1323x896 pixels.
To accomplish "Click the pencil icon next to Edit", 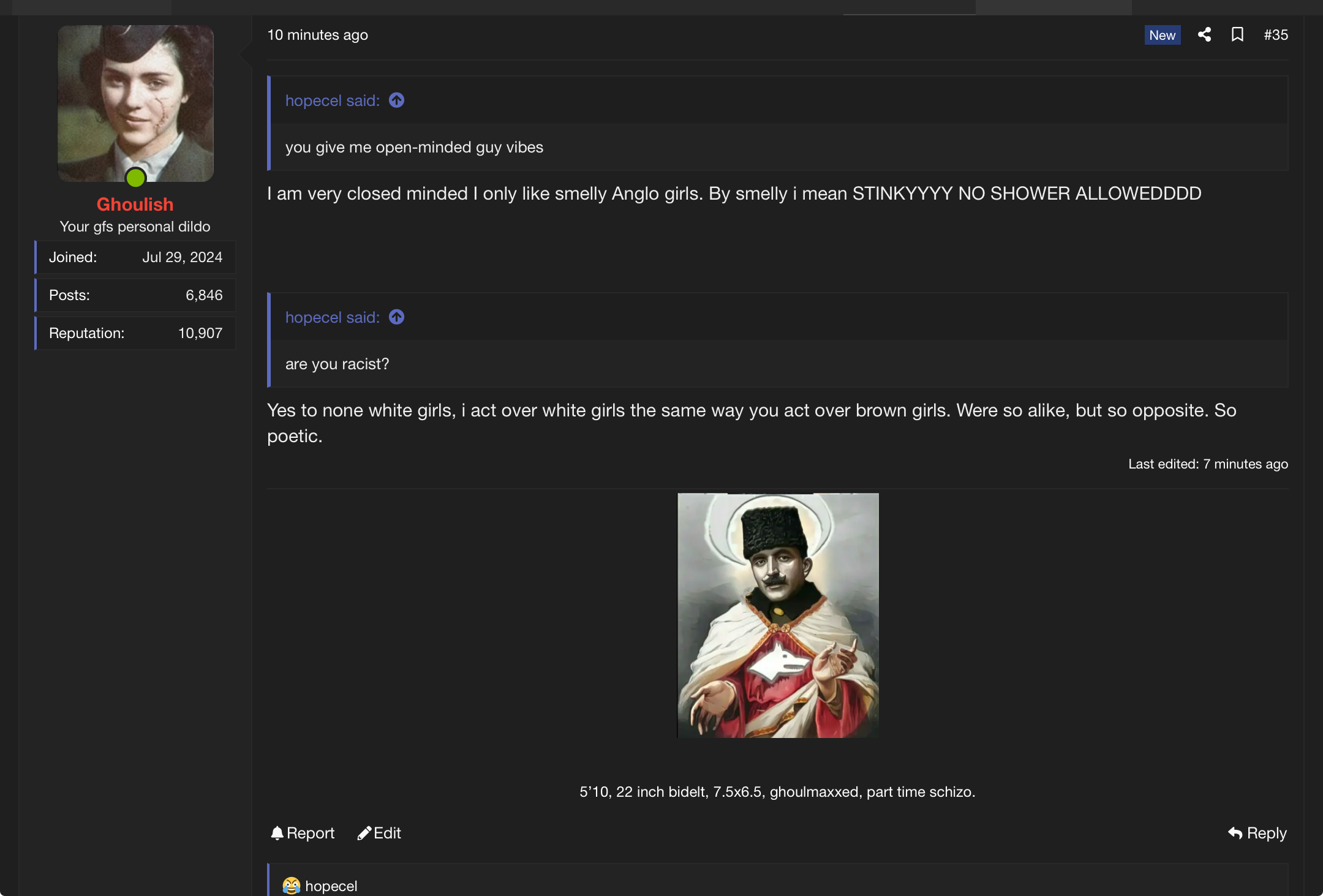I will [x=364, y=833].
